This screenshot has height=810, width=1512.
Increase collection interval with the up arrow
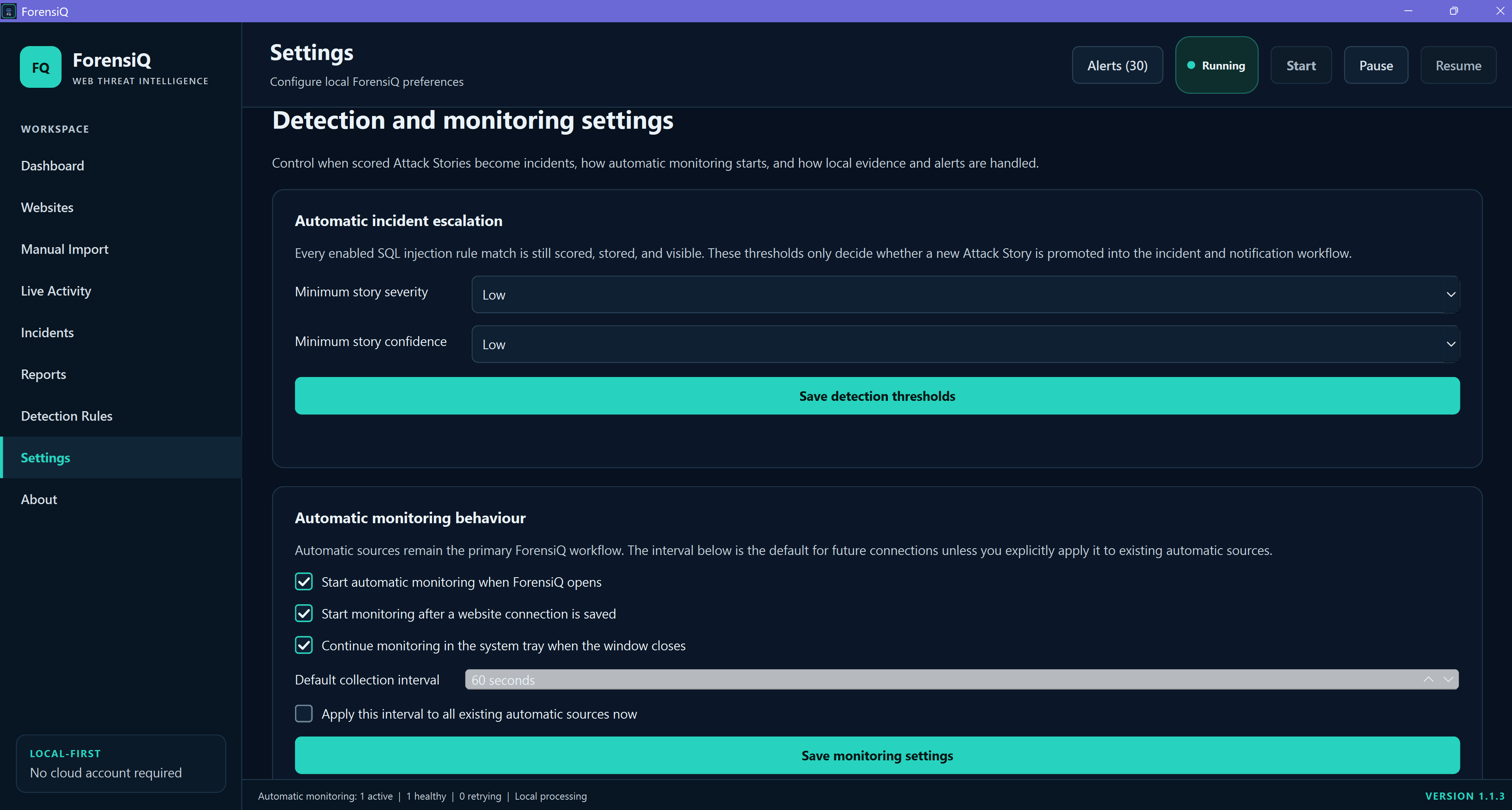tap(1429, 680)
